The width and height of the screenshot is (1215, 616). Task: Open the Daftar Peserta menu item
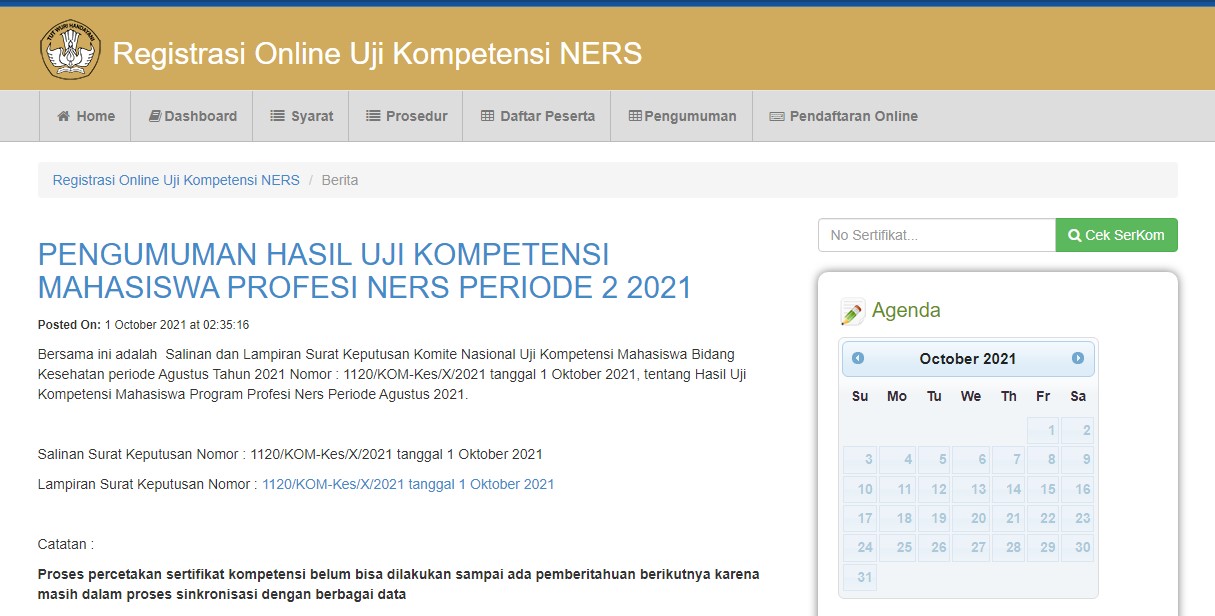[x=536, y=115]
